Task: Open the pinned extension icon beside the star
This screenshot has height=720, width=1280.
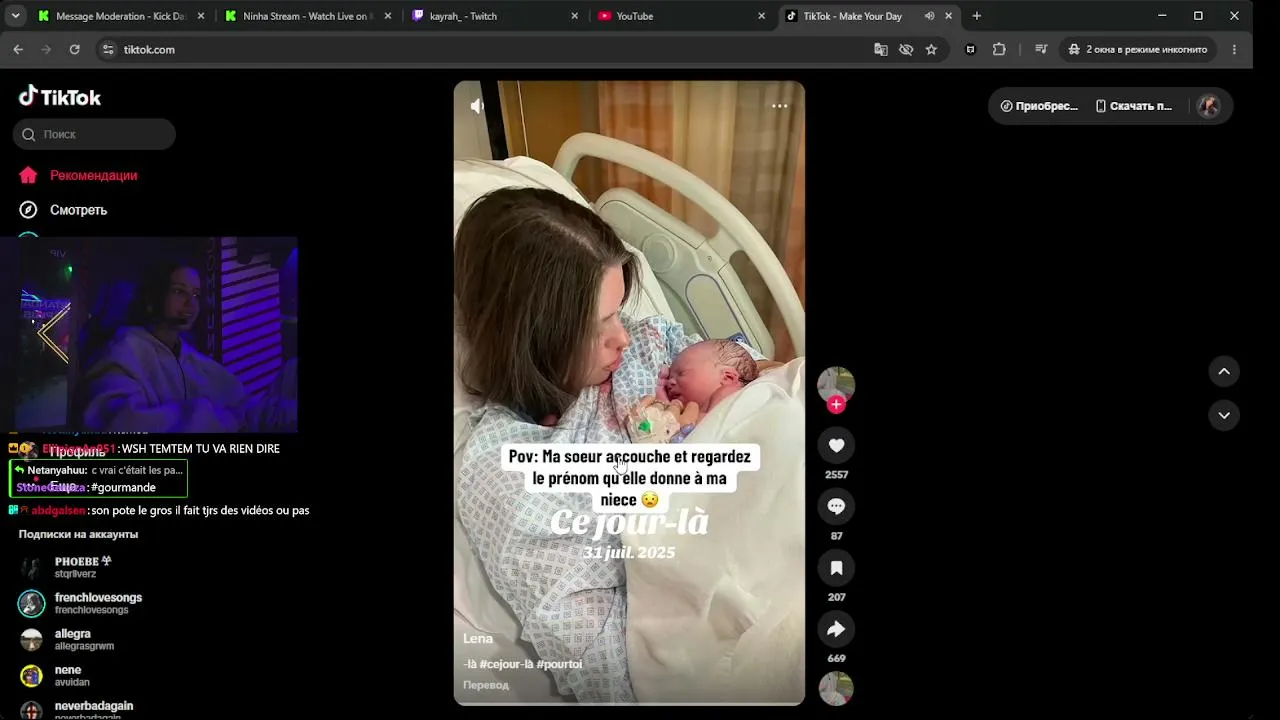Action: click(970, 49)
